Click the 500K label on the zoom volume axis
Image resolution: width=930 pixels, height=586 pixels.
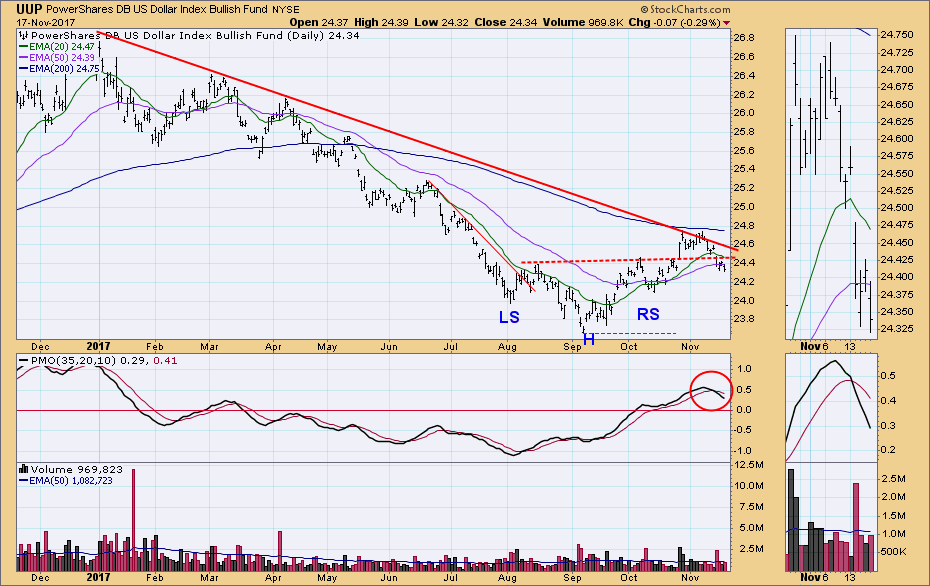click(893, 552)
